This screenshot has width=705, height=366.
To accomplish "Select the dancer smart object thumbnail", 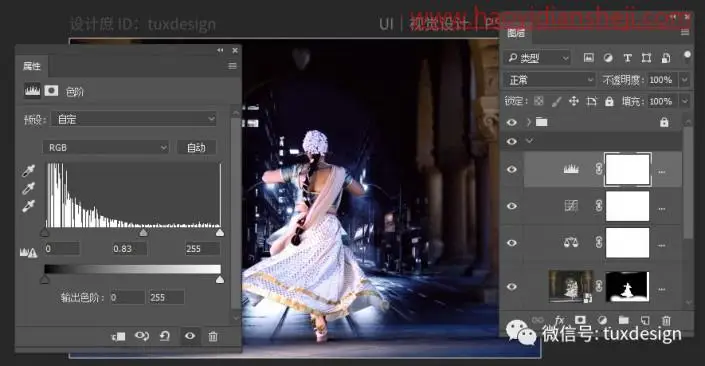I will click(571, 286).
